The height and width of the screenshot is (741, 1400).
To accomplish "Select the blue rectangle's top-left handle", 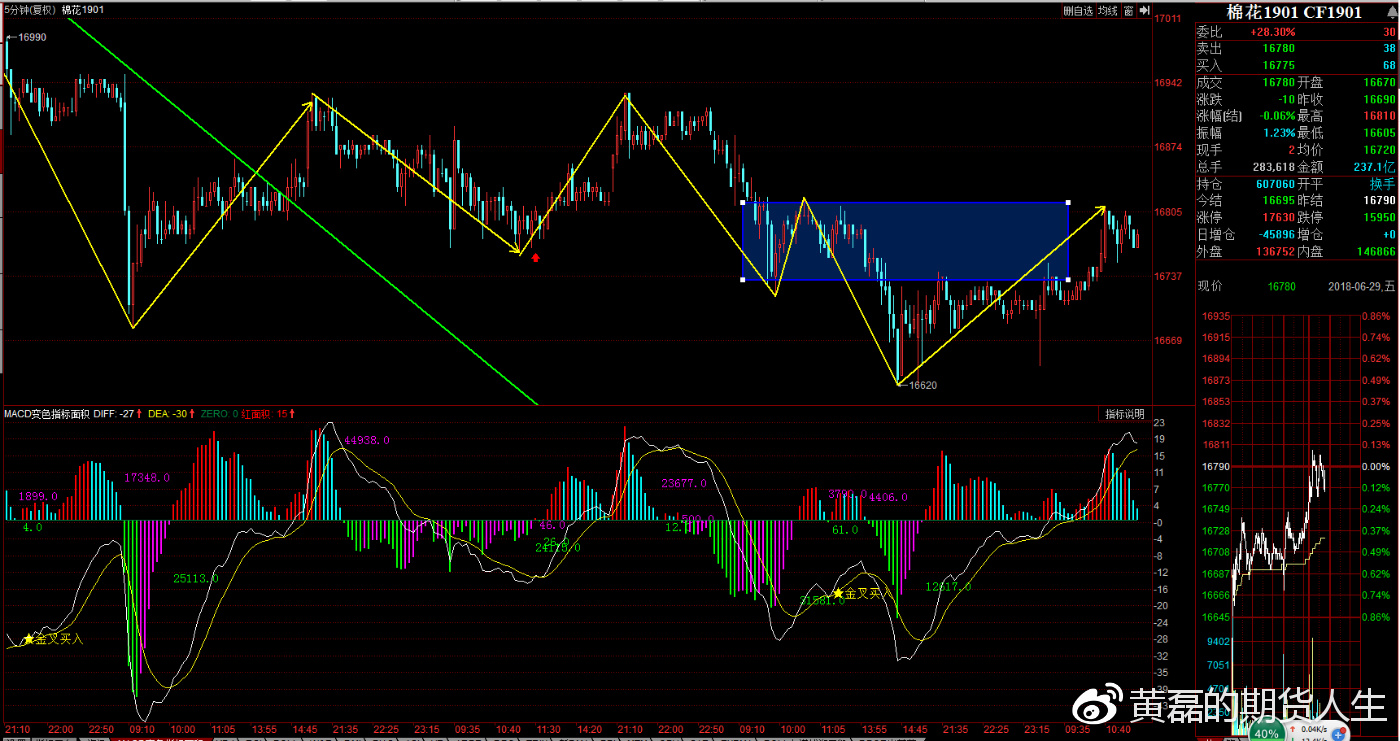I will point(743,202).
